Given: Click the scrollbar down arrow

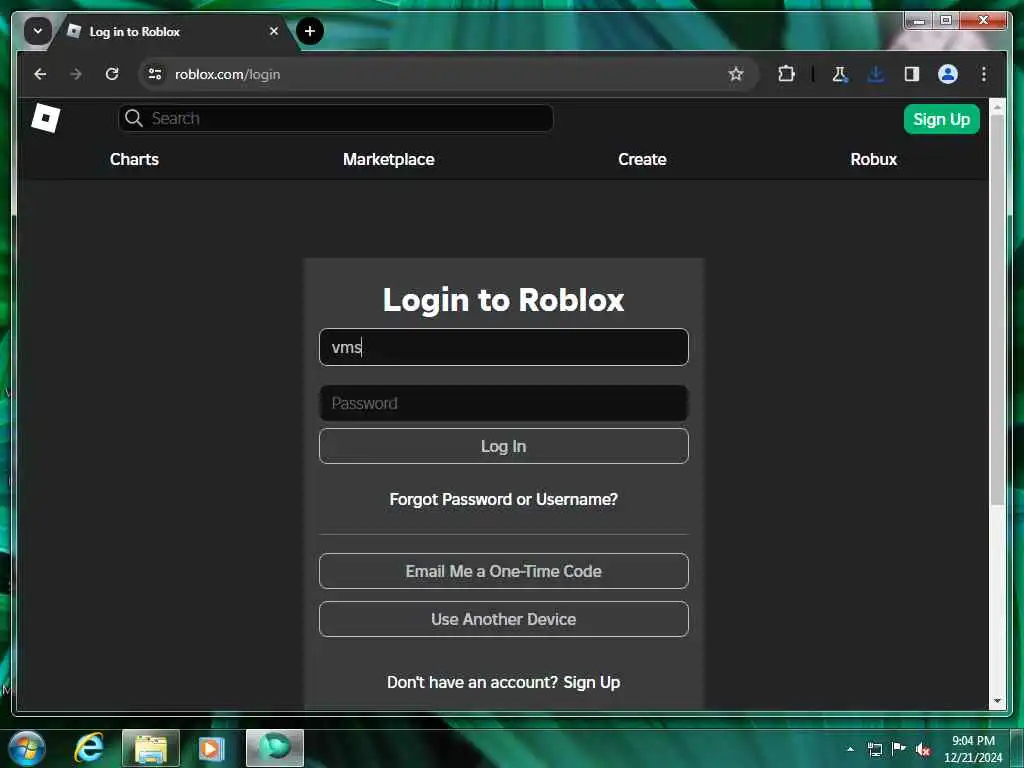Looking at the screenshot, I should pyautogui.click(x=997, y=701).
